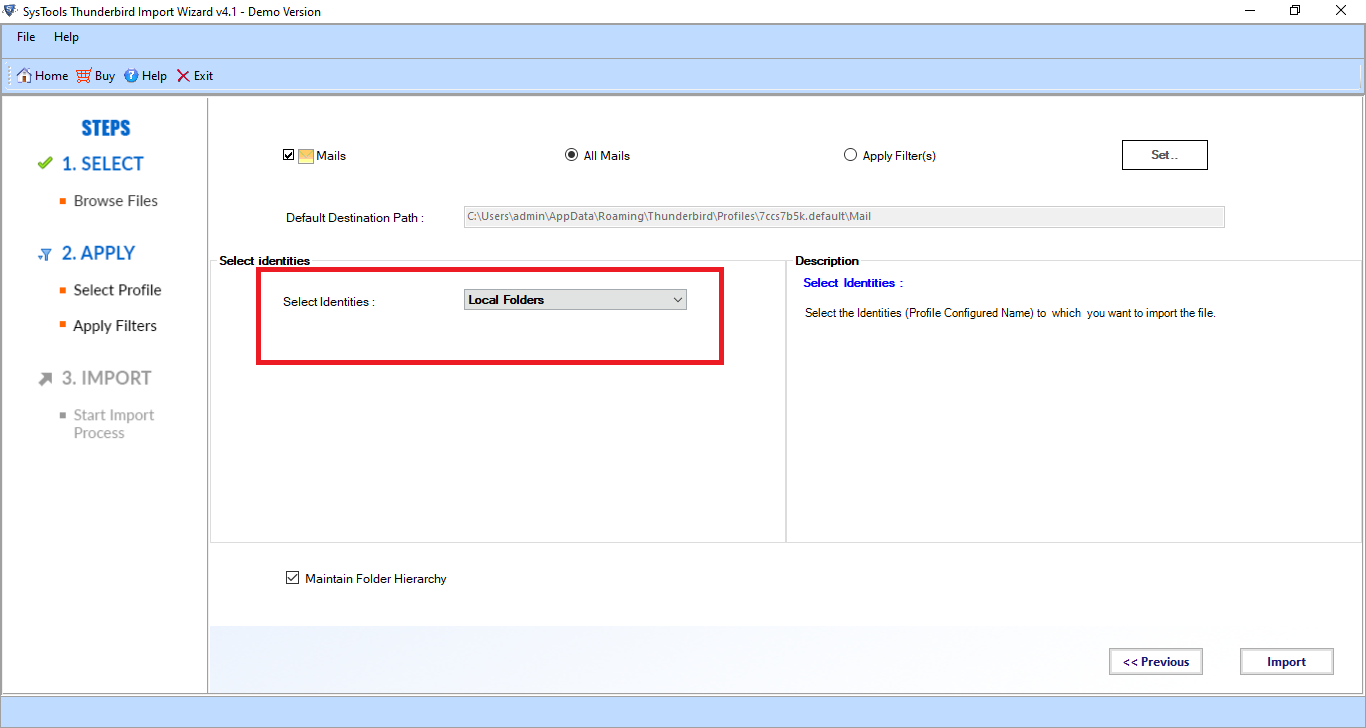This screenshot has height=728, width=1366.
Task: Open the File menu
Action: 26,37
